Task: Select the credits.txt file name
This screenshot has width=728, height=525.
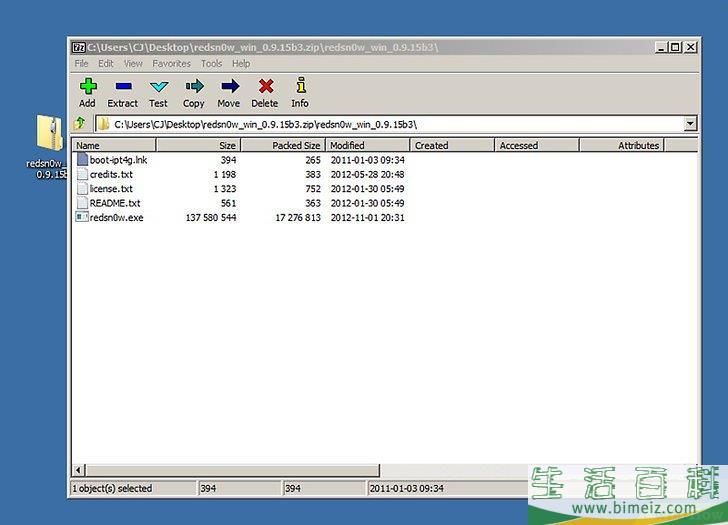Action: 111,174
